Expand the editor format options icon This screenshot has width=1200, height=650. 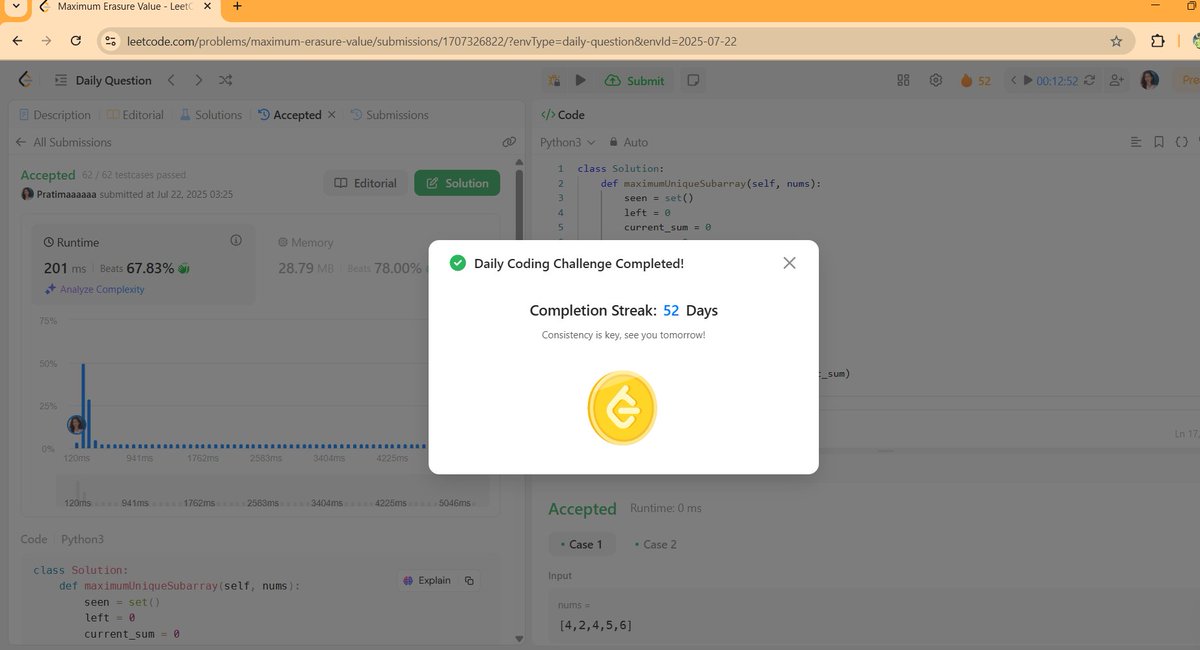coord(1136,142)
